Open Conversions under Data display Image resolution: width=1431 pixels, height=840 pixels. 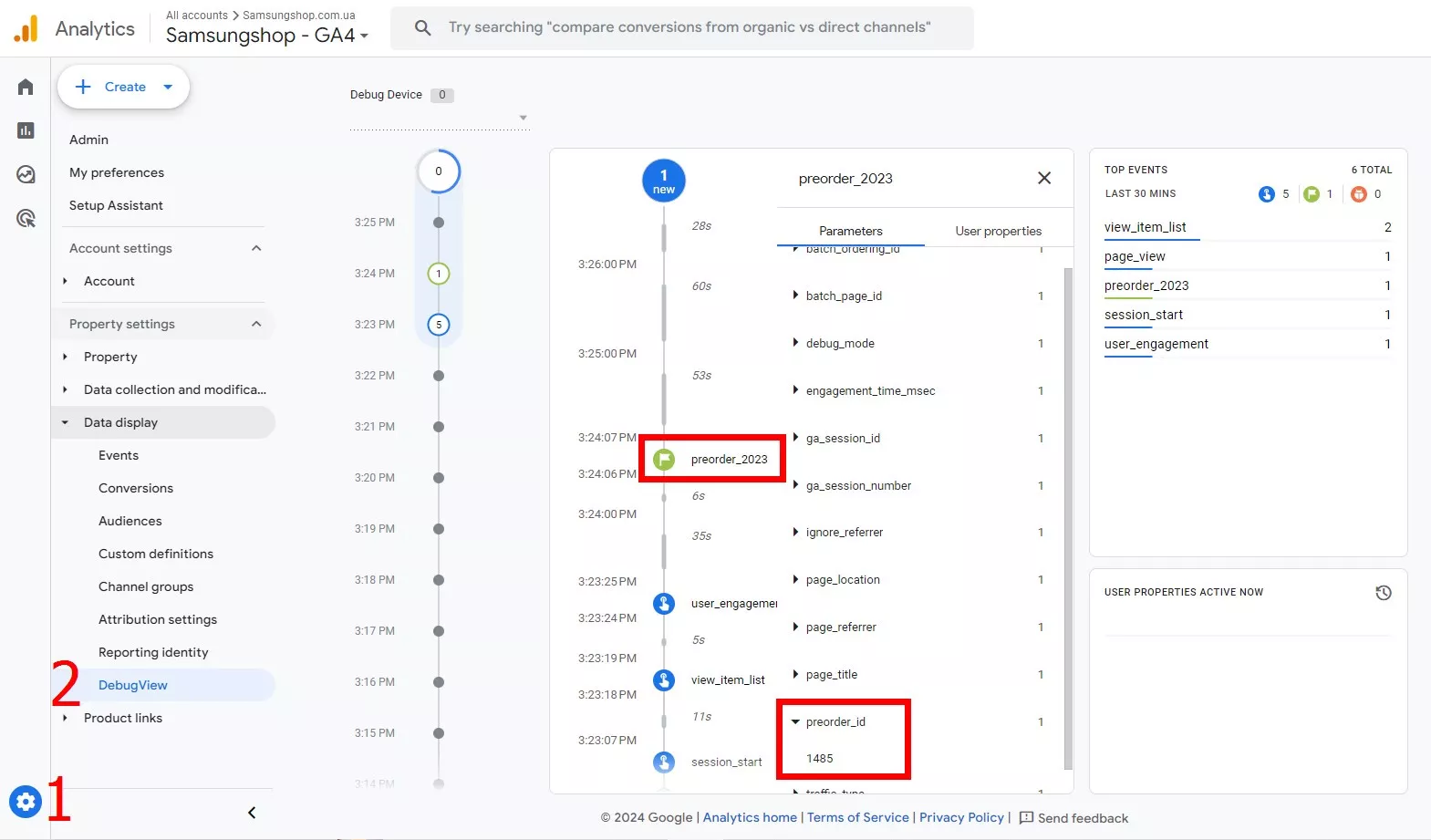pyautogui.click(x=136, y=488)
